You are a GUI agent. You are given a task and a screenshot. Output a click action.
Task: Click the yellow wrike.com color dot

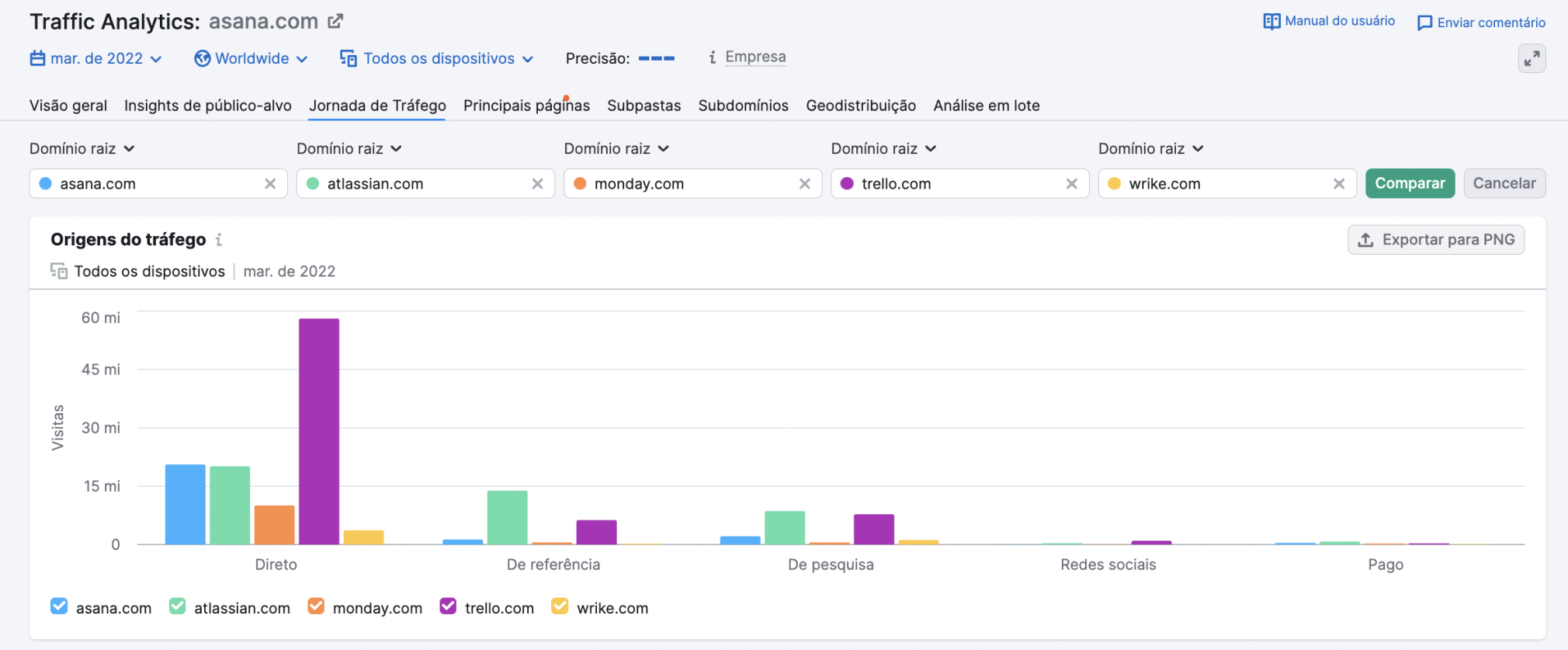pos(1114,184)
